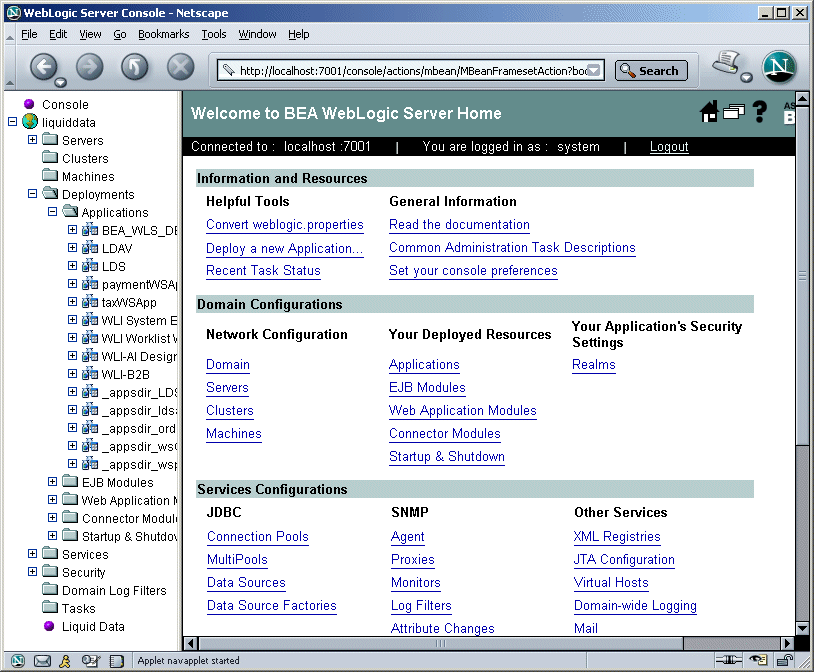Expand the Servers tree node
814x672 pixels.
coord(32,140)
